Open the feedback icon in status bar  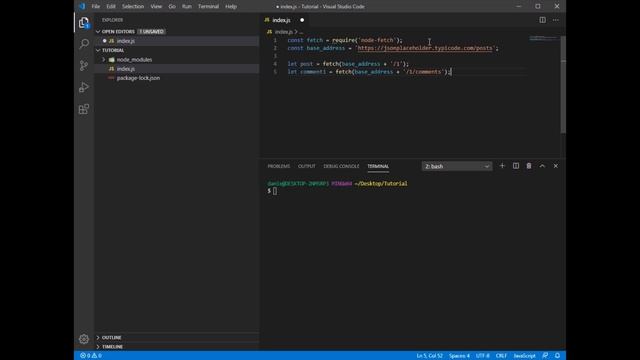pos(545,356)
